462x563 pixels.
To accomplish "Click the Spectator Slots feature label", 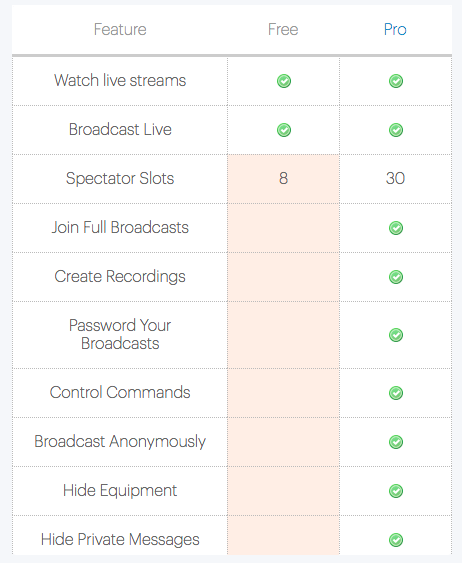I will (120, 178).
